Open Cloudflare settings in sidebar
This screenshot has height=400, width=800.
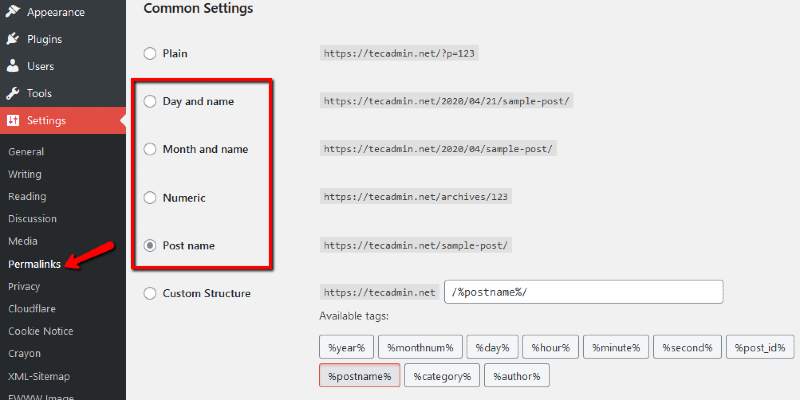pyautogui.click(x=34, y=309)
